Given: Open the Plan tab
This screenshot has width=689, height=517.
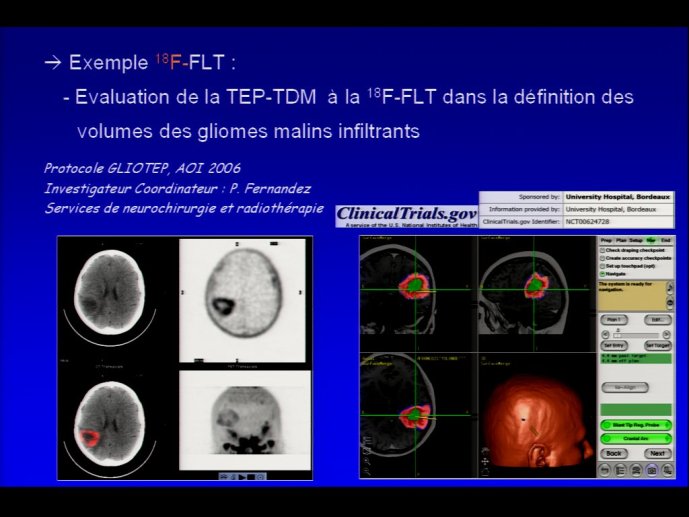Looking at the screenshot, I should (621, 240).
